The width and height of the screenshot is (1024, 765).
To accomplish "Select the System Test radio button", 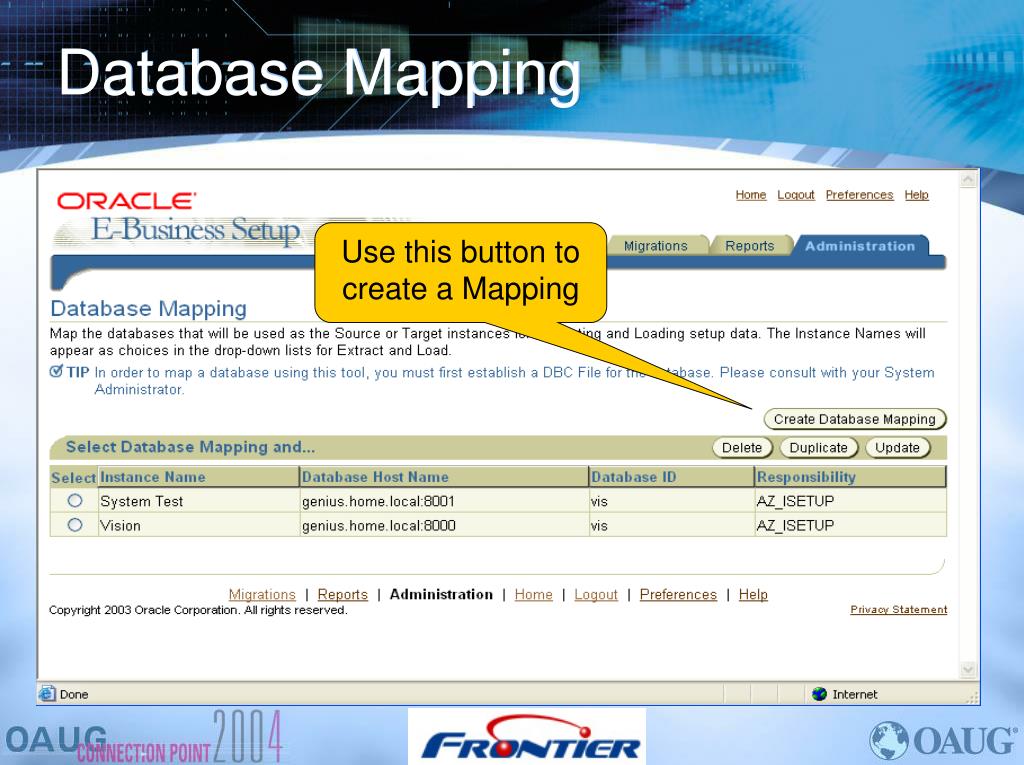I will [x=75, y=500].
